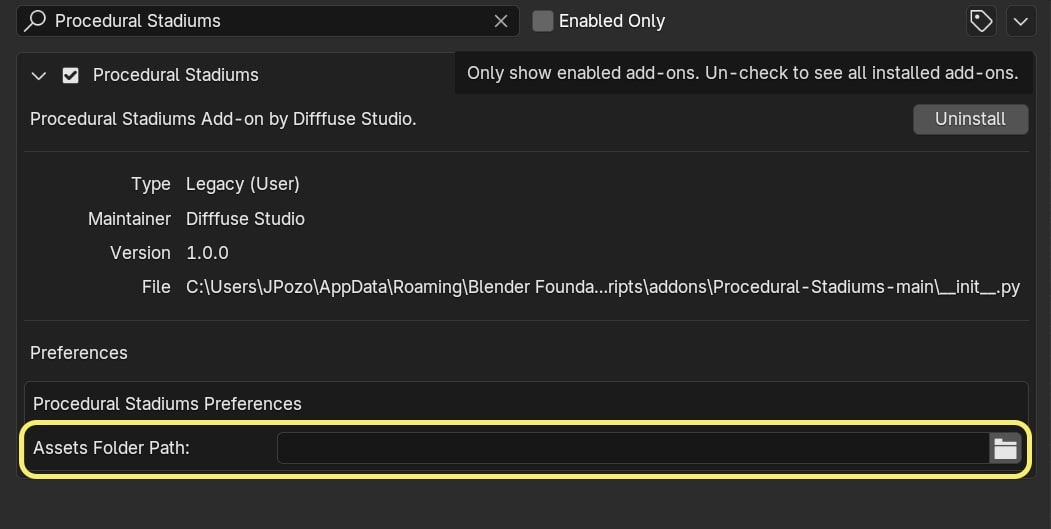This screenshot has width=1051, height=529.
Task: Click the Procedural Stadiums Preferences heading
Action: [167, 404]
